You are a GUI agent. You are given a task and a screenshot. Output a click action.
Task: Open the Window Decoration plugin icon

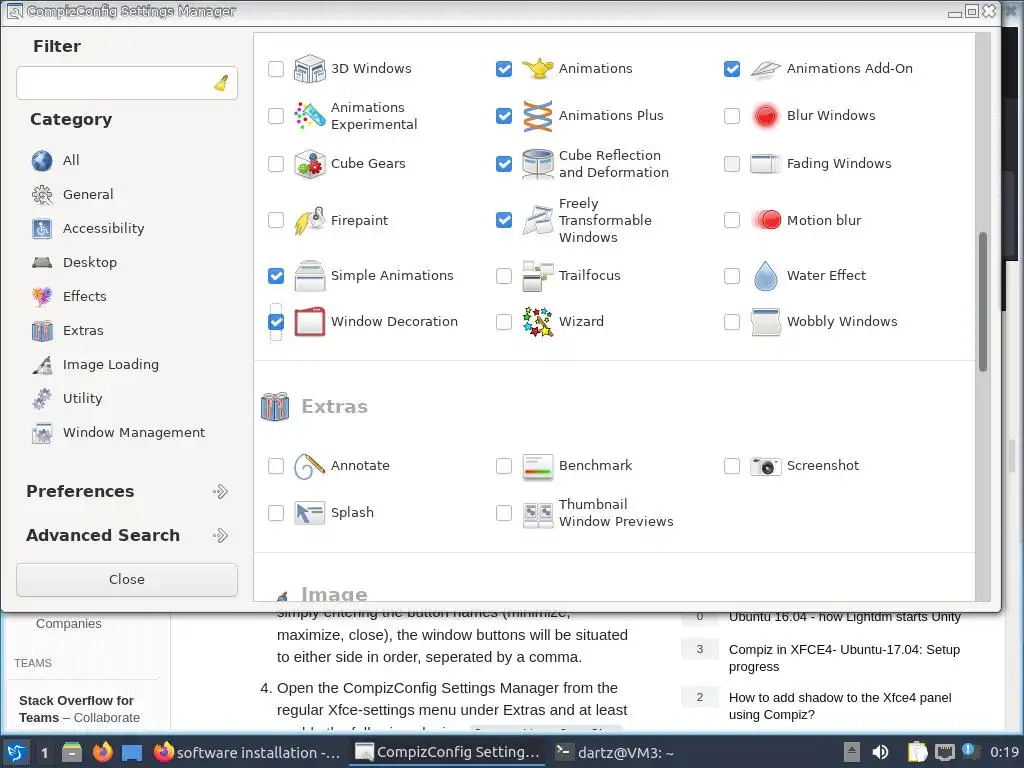pos(310,322)
